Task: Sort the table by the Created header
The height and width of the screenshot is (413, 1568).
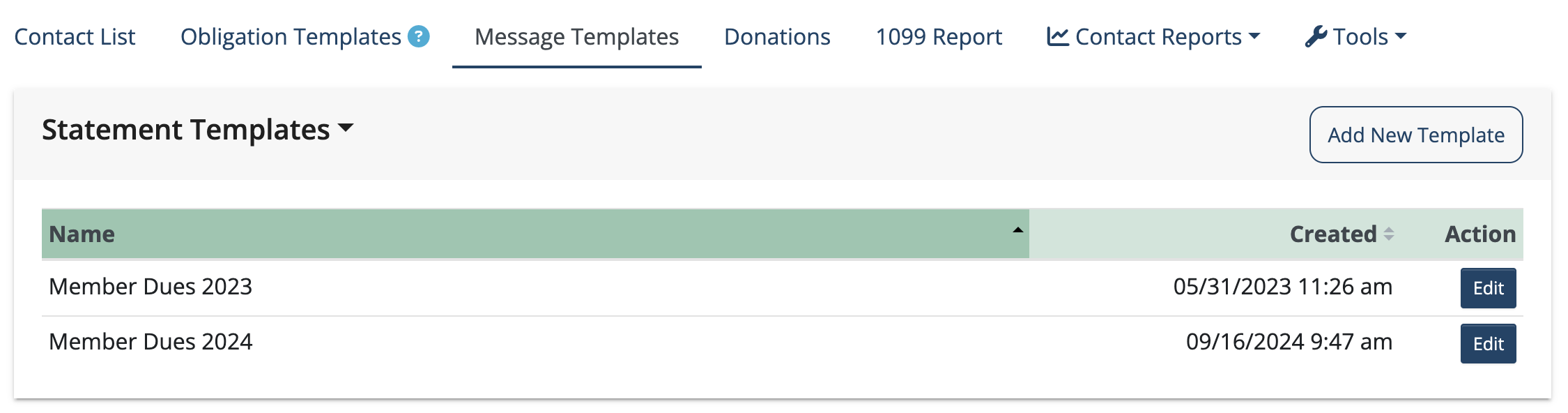Action: click(1333, 234)
